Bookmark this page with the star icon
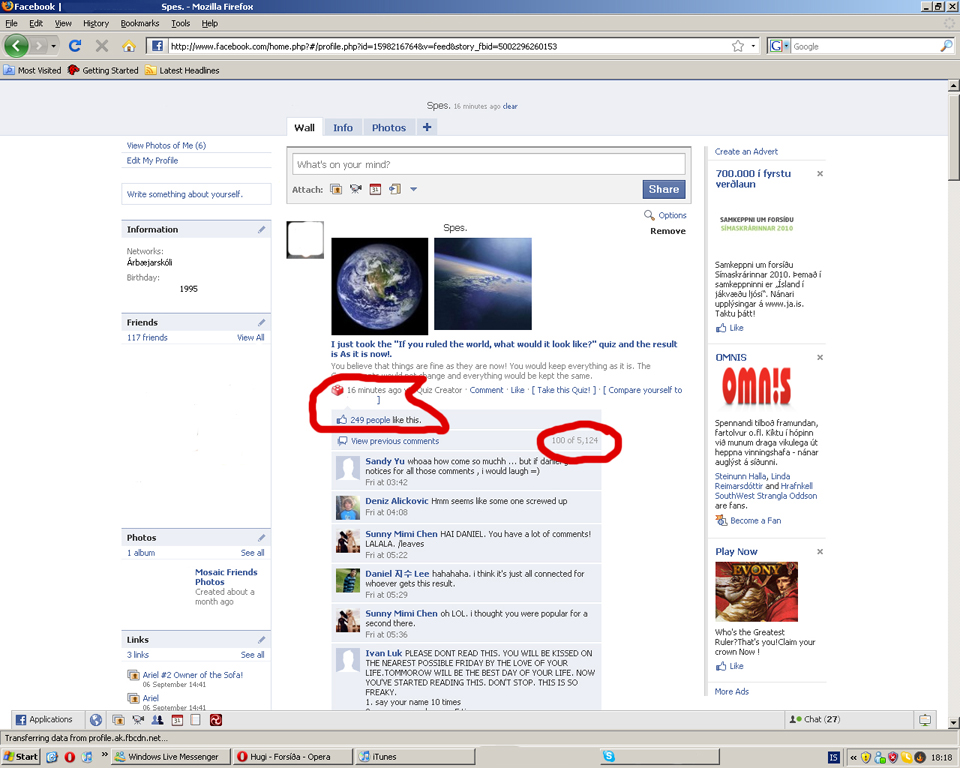960x768 pixels. 738,46
